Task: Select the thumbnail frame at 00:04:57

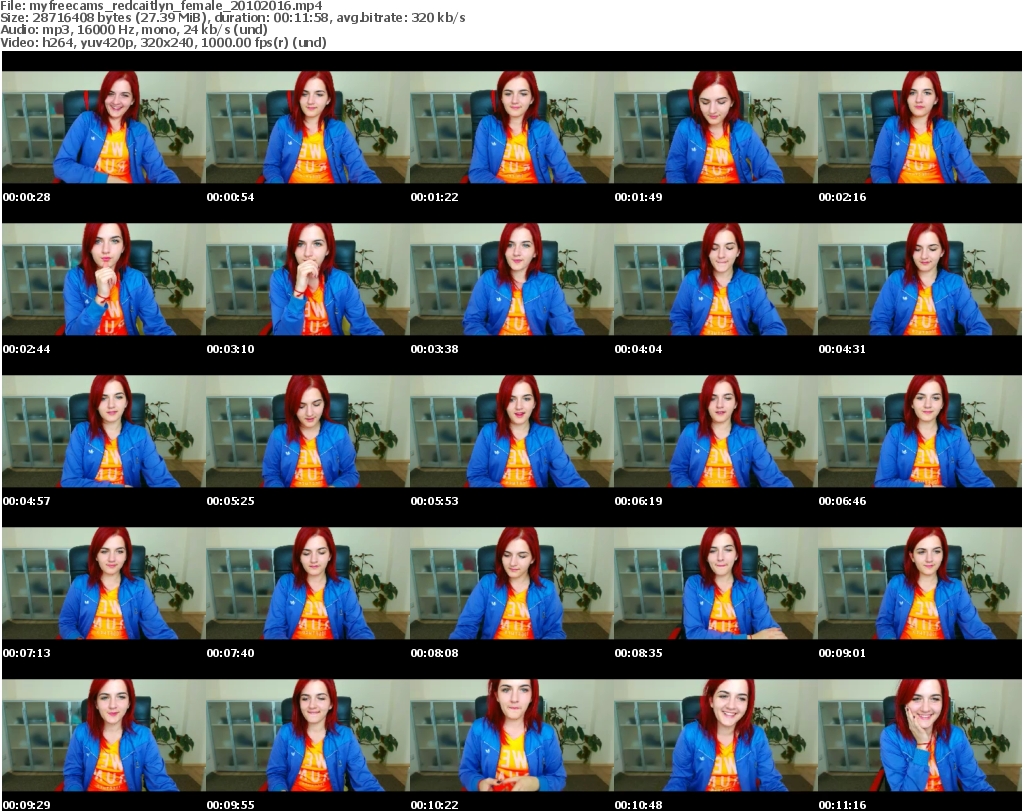Action: click(x=104, y=432)
